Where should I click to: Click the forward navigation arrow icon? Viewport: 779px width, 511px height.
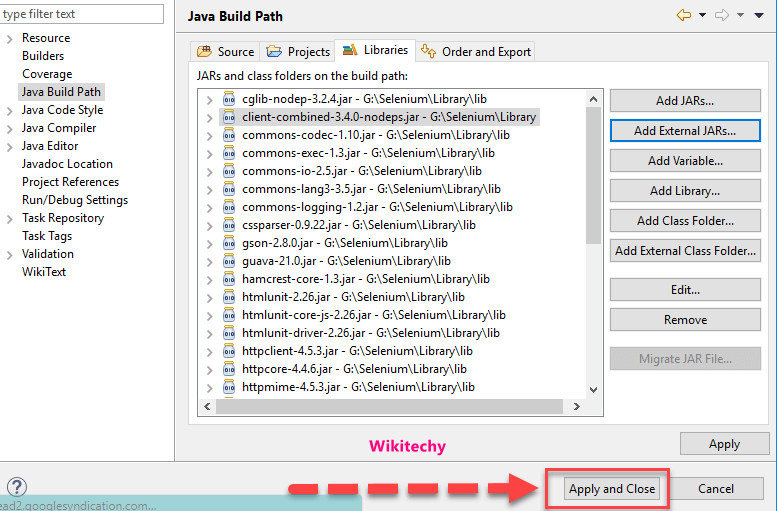coord(720,16)
